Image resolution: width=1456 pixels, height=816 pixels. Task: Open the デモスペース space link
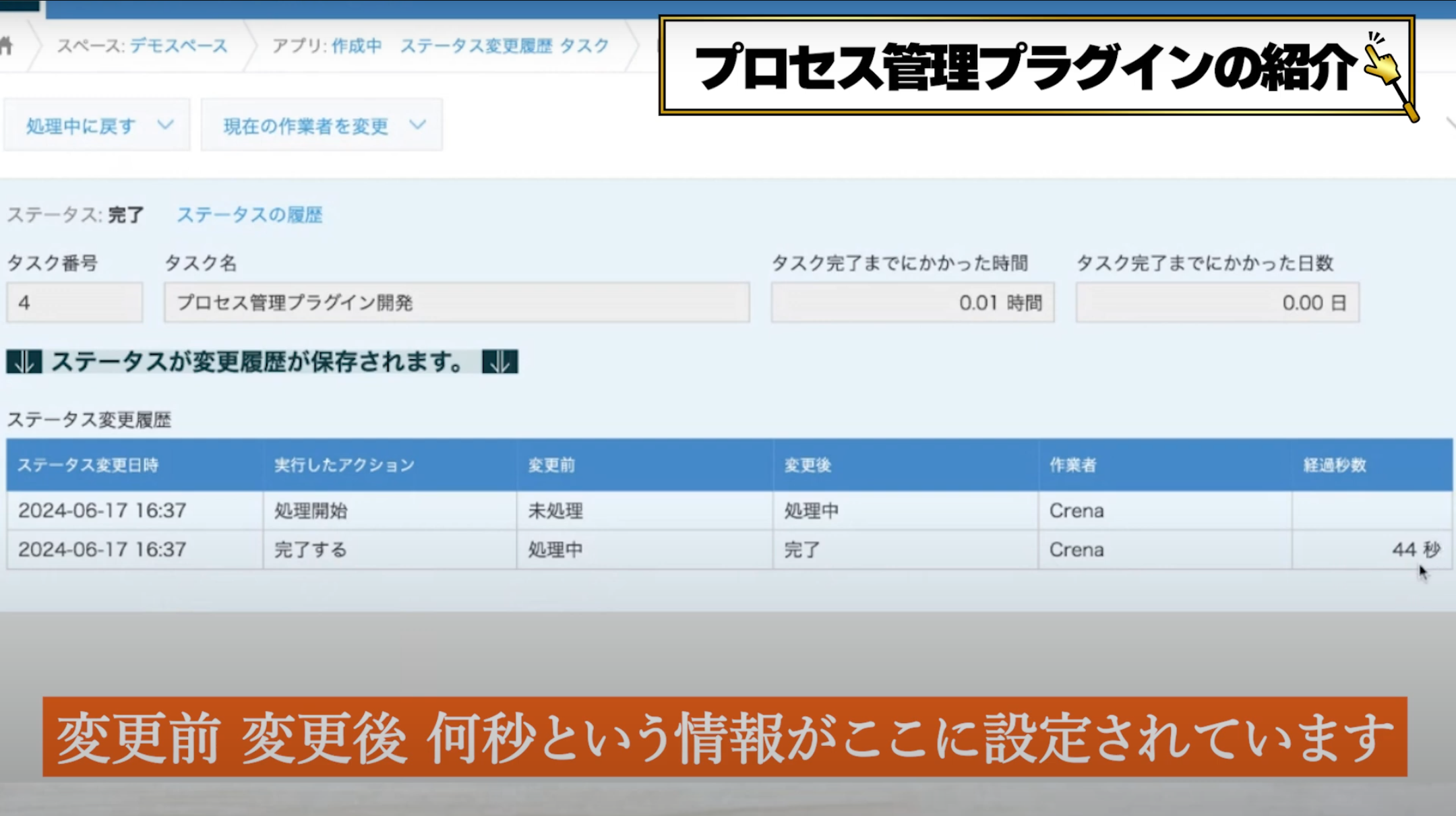[x=179, y=46]
